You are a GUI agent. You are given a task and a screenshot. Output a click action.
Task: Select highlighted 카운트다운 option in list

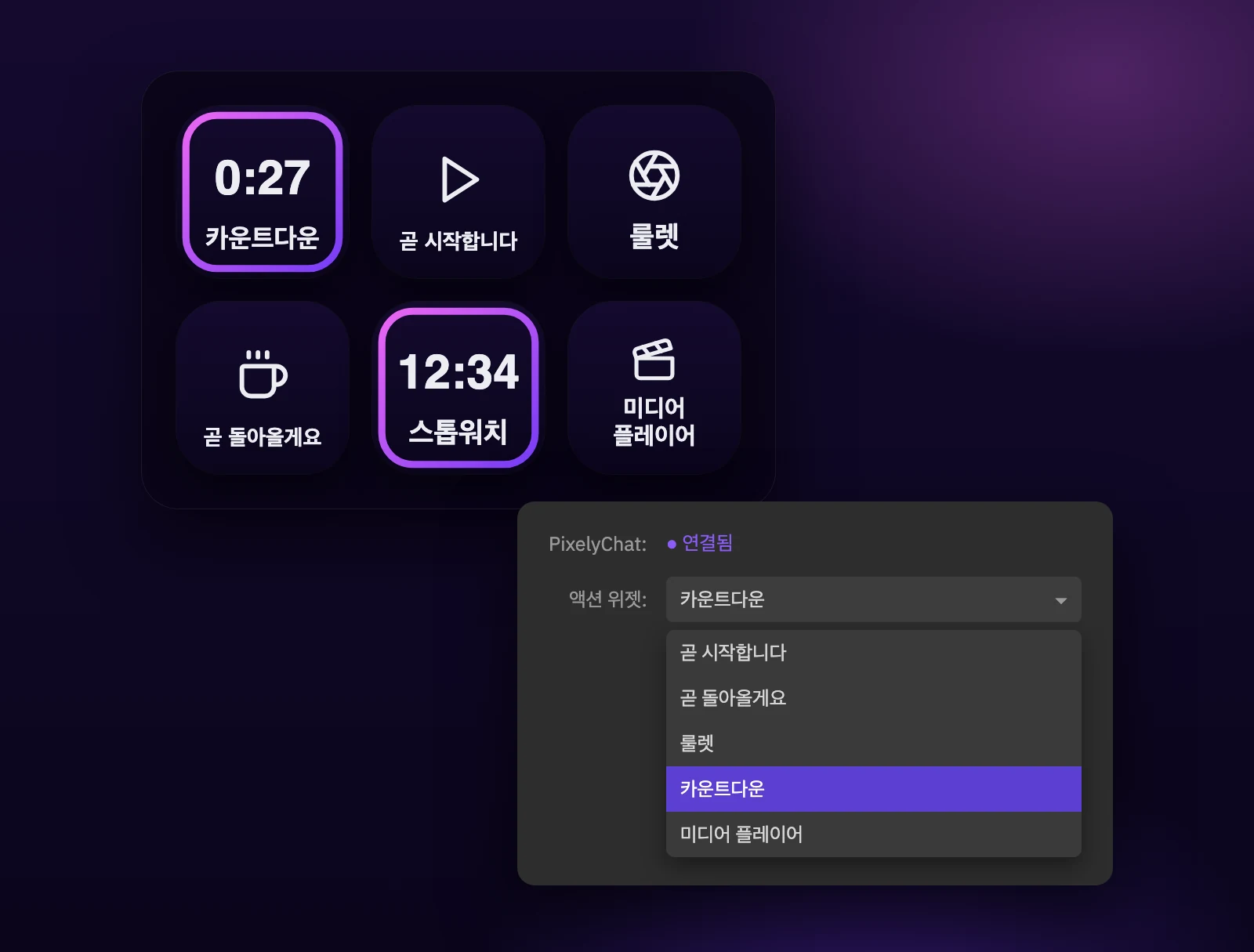click(x=874, y=789)
